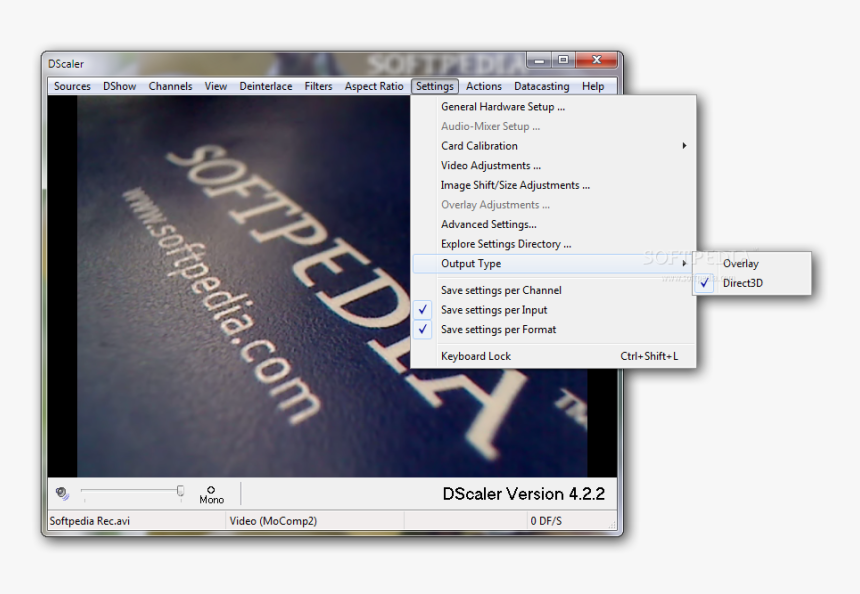Click the DScaler title bar text
860x594 pixels.
(x=66, y=64)
